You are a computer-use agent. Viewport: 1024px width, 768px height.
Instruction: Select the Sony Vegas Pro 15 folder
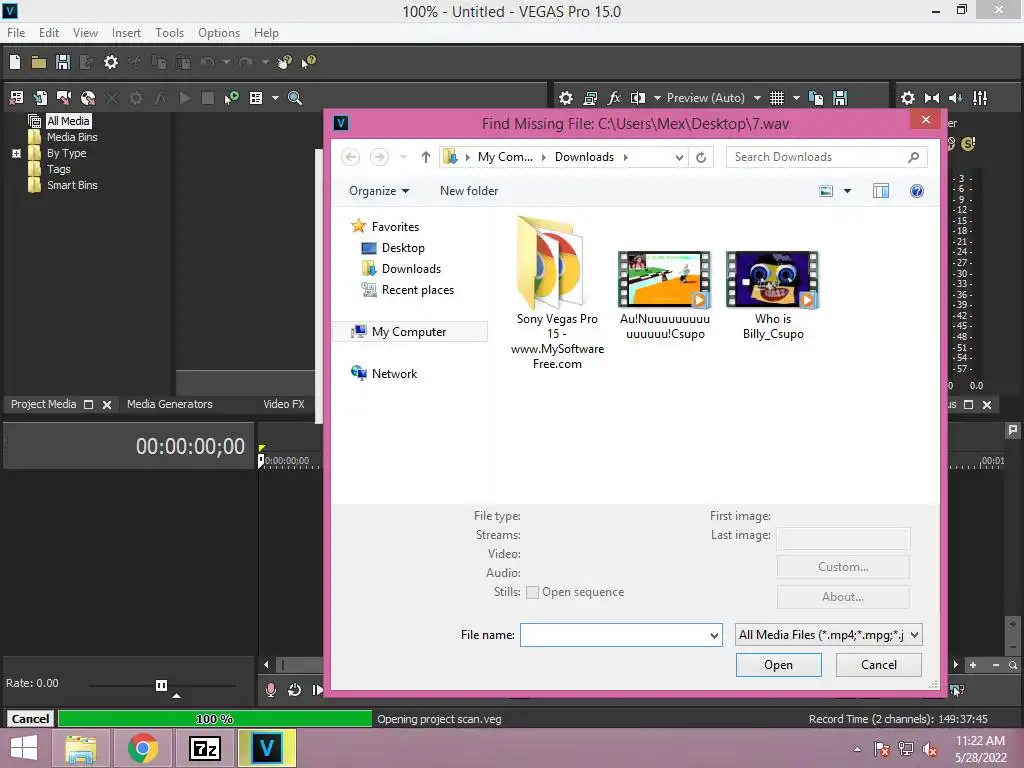[x=557, y=293]
